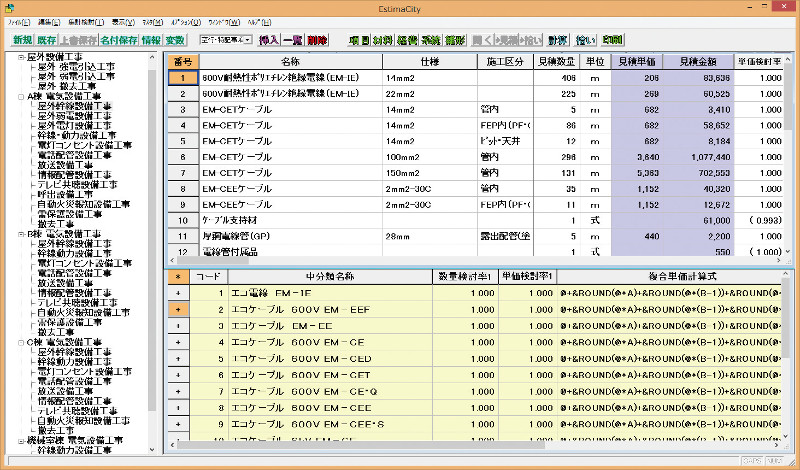Screen dimensions: 800x470
Task: Open the オプション(O) menu
Action: pyautogui.click(x=186, y=22)
